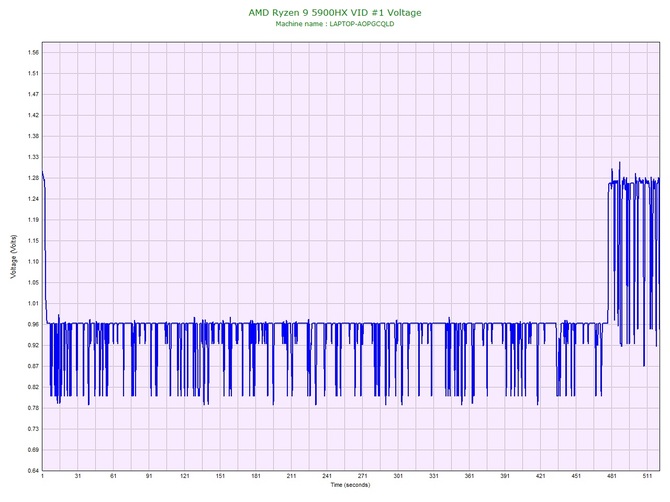Click the 331 seconds tick label
The width and height of the screenshot is (670, 502).
point(434,476)
